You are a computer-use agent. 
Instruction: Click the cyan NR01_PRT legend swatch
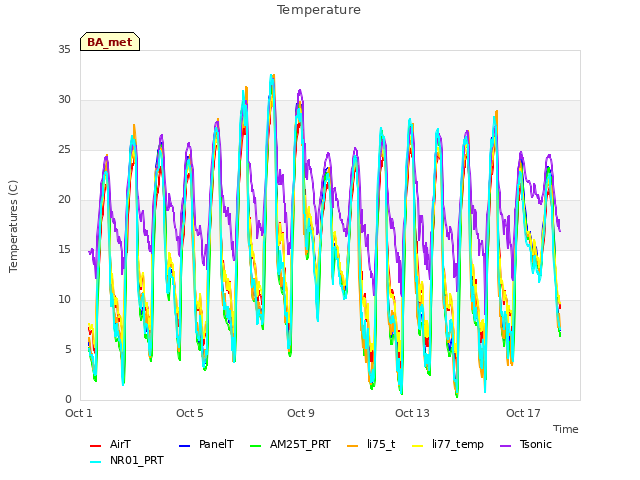pos(96,462)
